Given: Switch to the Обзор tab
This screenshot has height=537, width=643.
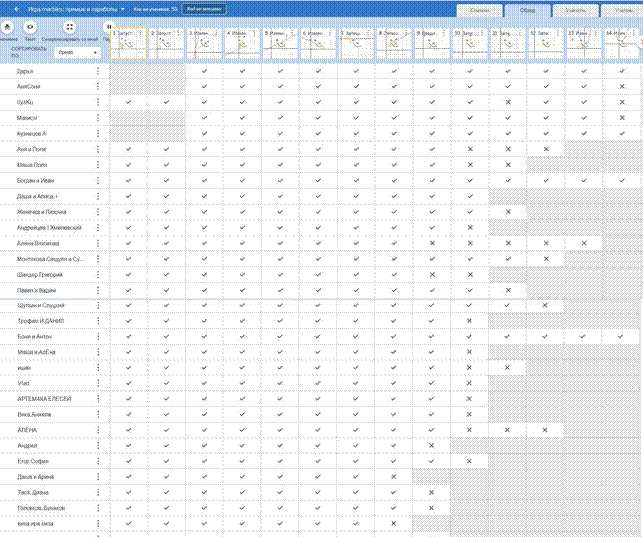Looking at the screenshot, I should 525,10.
